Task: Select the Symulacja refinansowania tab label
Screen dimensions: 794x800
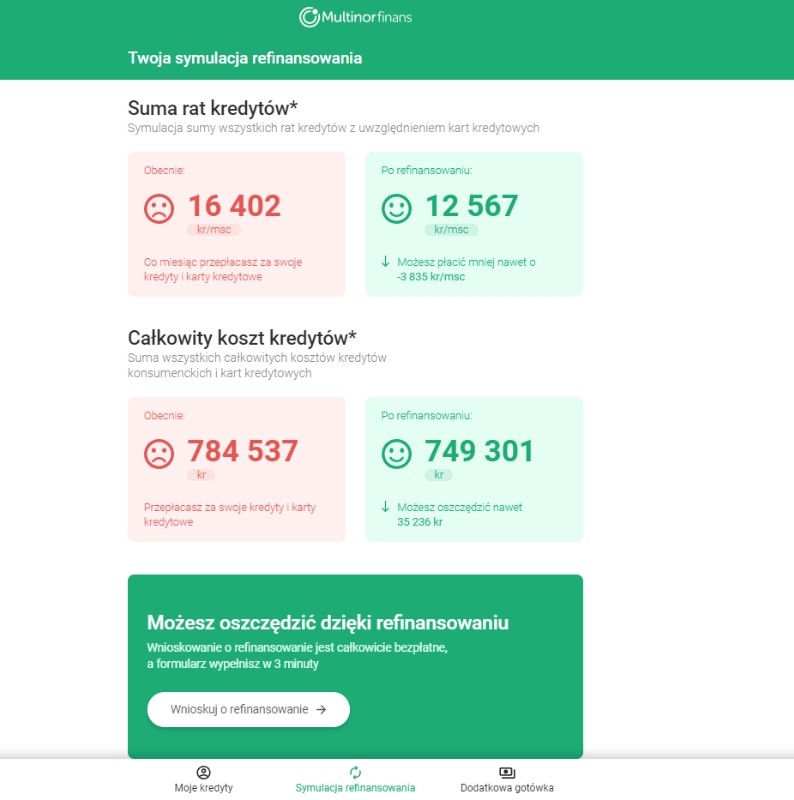Action: tap(355, 788)
